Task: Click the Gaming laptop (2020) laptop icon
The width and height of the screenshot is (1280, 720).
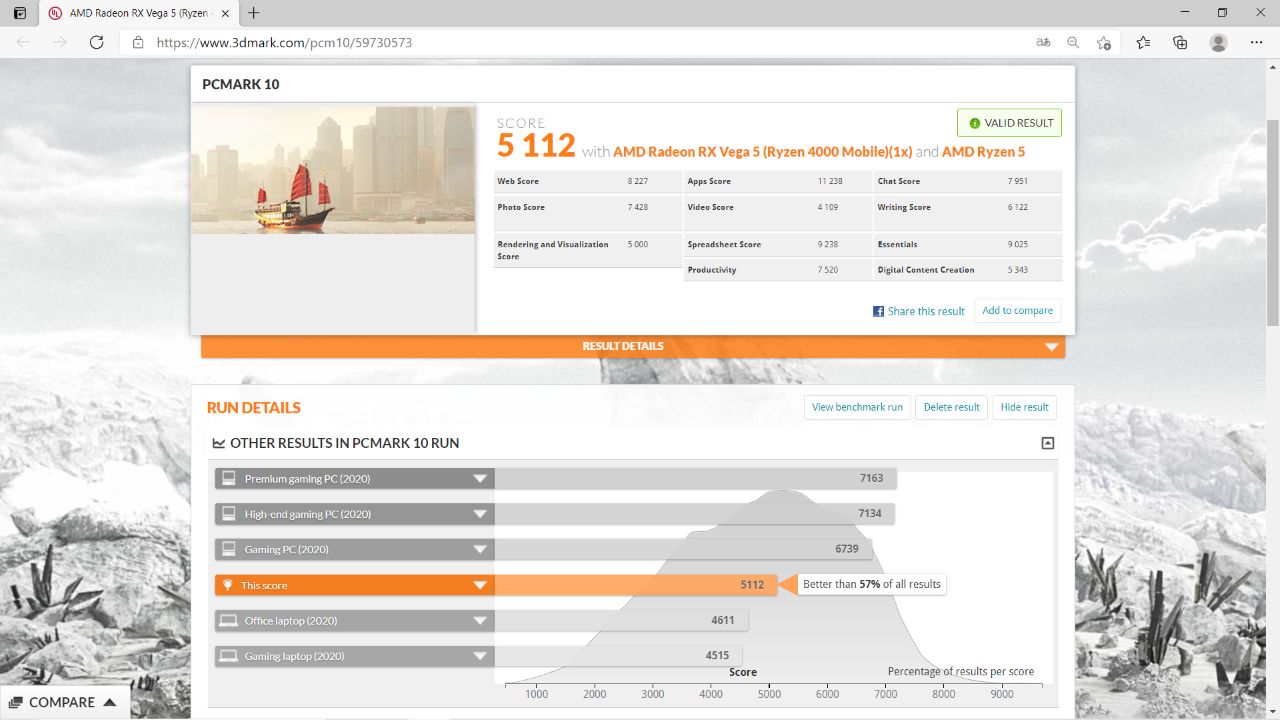Action: point(229,656)
